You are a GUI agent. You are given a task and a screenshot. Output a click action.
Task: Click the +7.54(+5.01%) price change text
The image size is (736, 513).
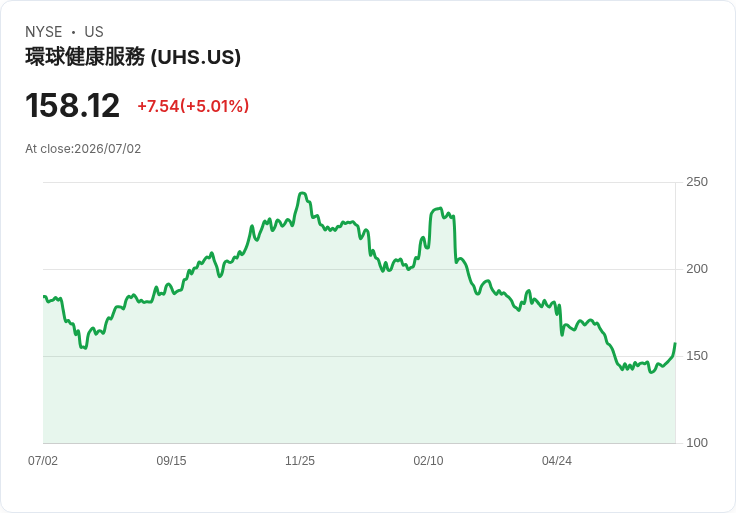(x=193, y=106)
